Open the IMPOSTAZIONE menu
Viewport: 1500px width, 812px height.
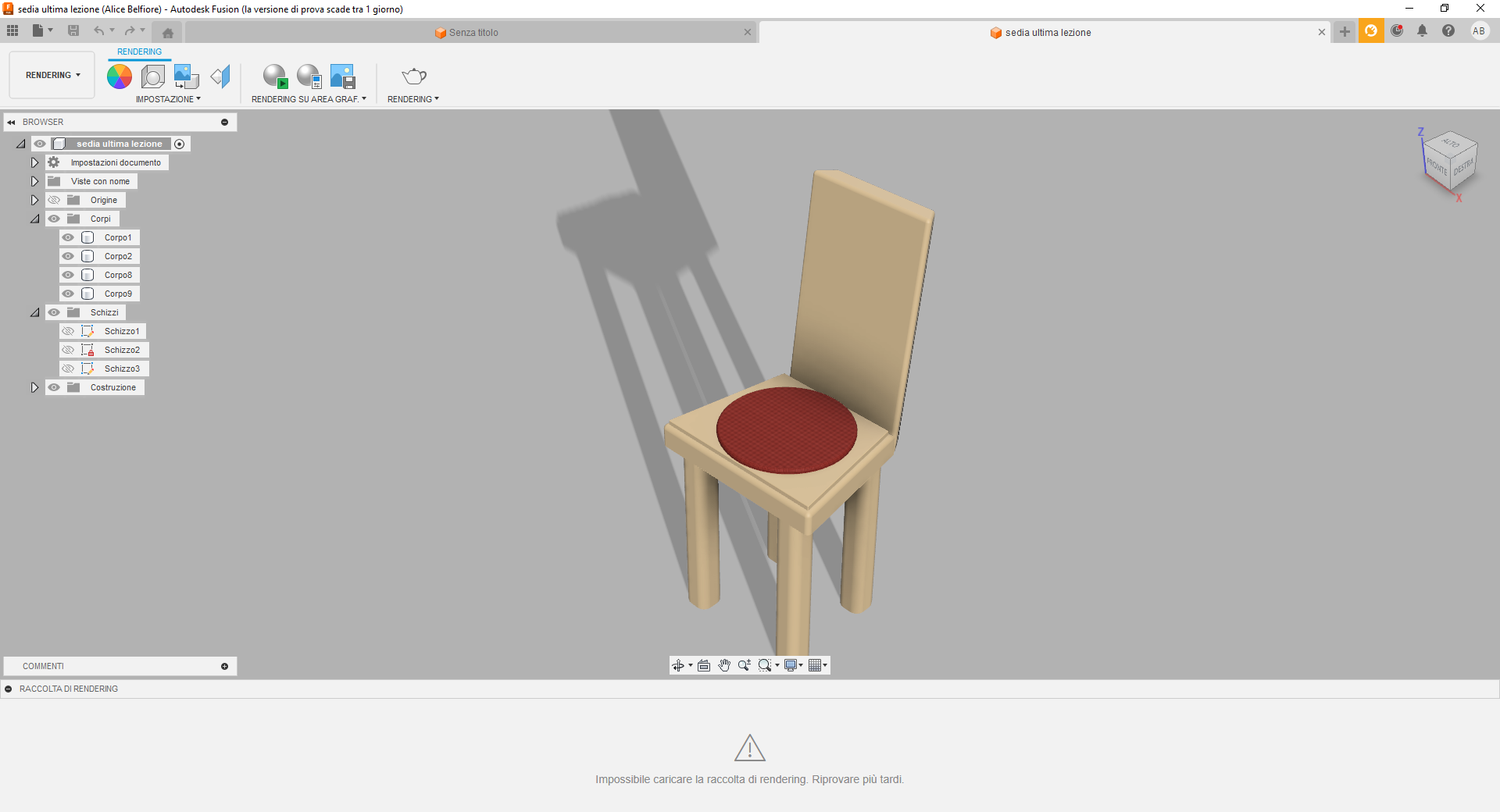click(168, 99)
